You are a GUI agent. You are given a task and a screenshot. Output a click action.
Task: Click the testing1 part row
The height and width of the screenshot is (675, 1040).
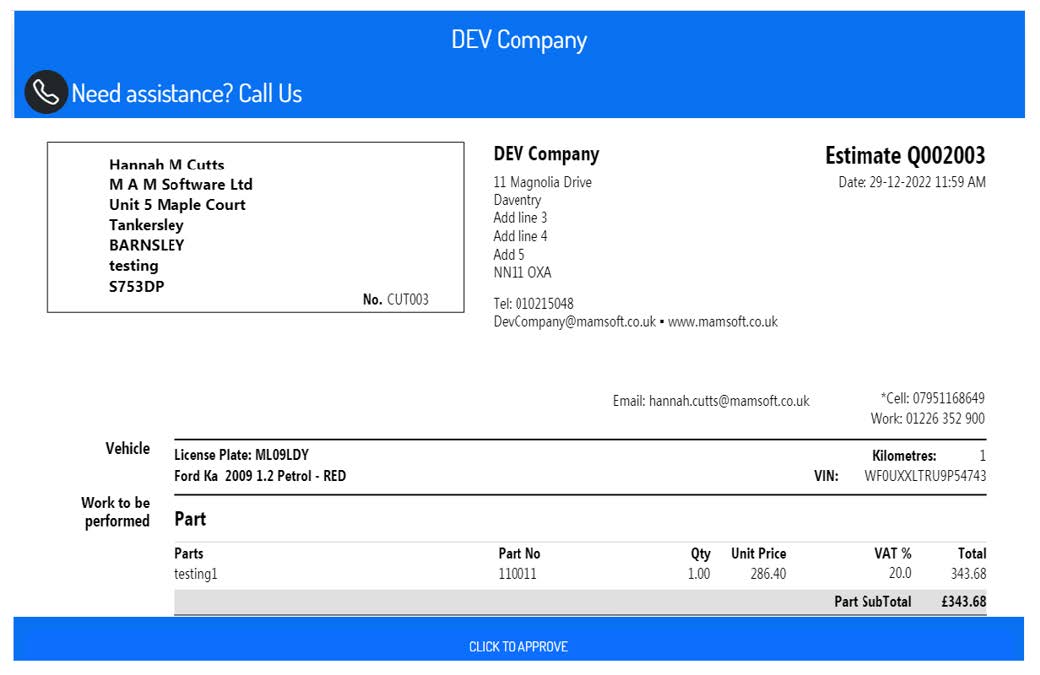click(196, 574)
